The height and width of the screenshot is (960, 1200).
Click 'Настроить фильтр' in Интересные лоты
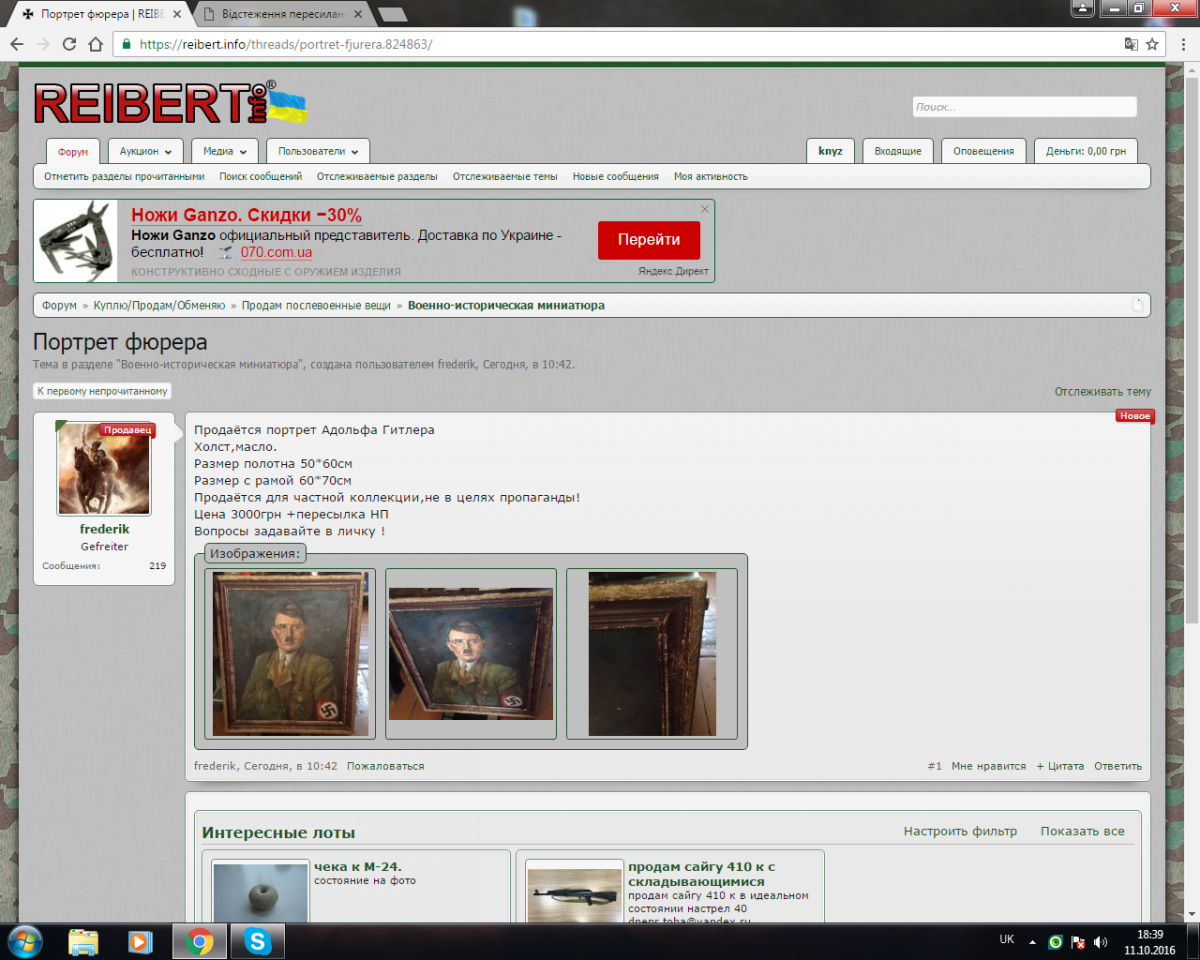(960, 831)
